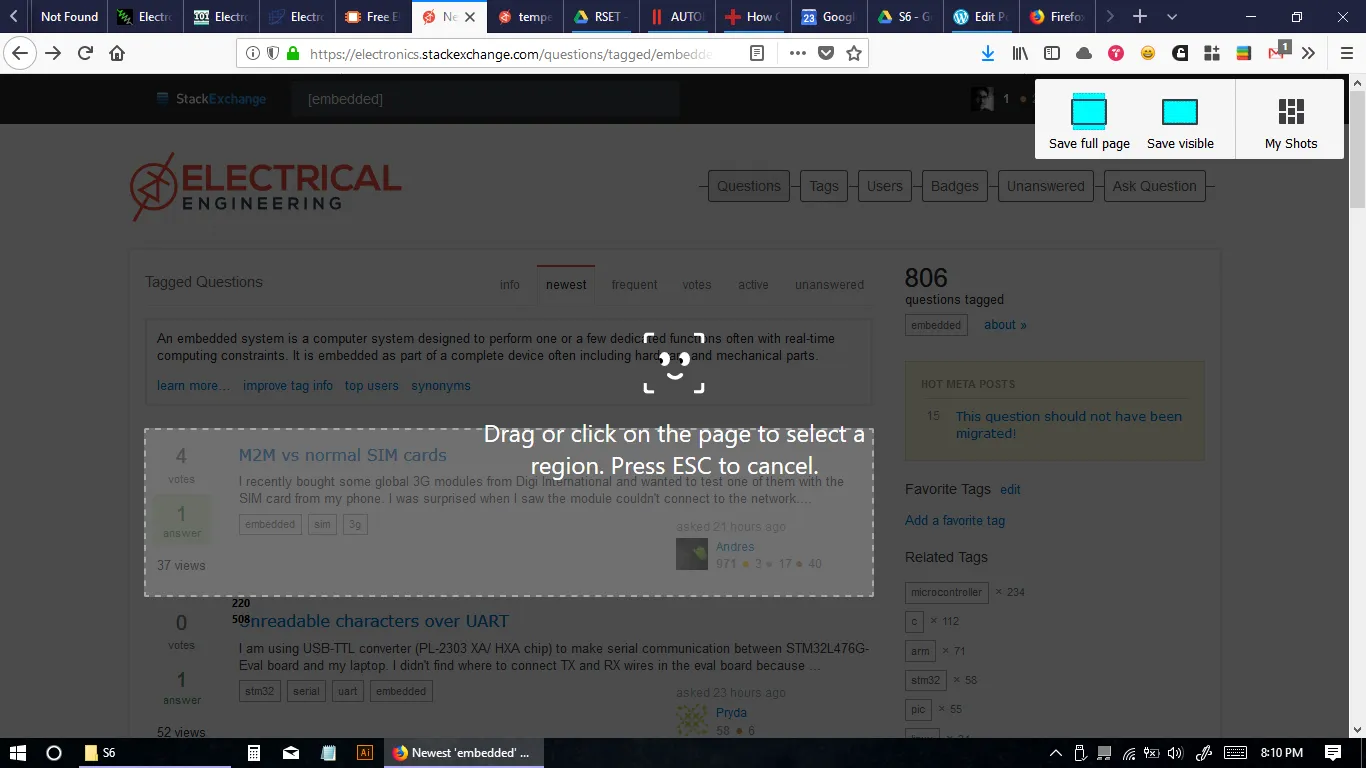The image size is (1366, 768).
Task: Open the page actions ellipsis menu
Action: click(797, 54)
